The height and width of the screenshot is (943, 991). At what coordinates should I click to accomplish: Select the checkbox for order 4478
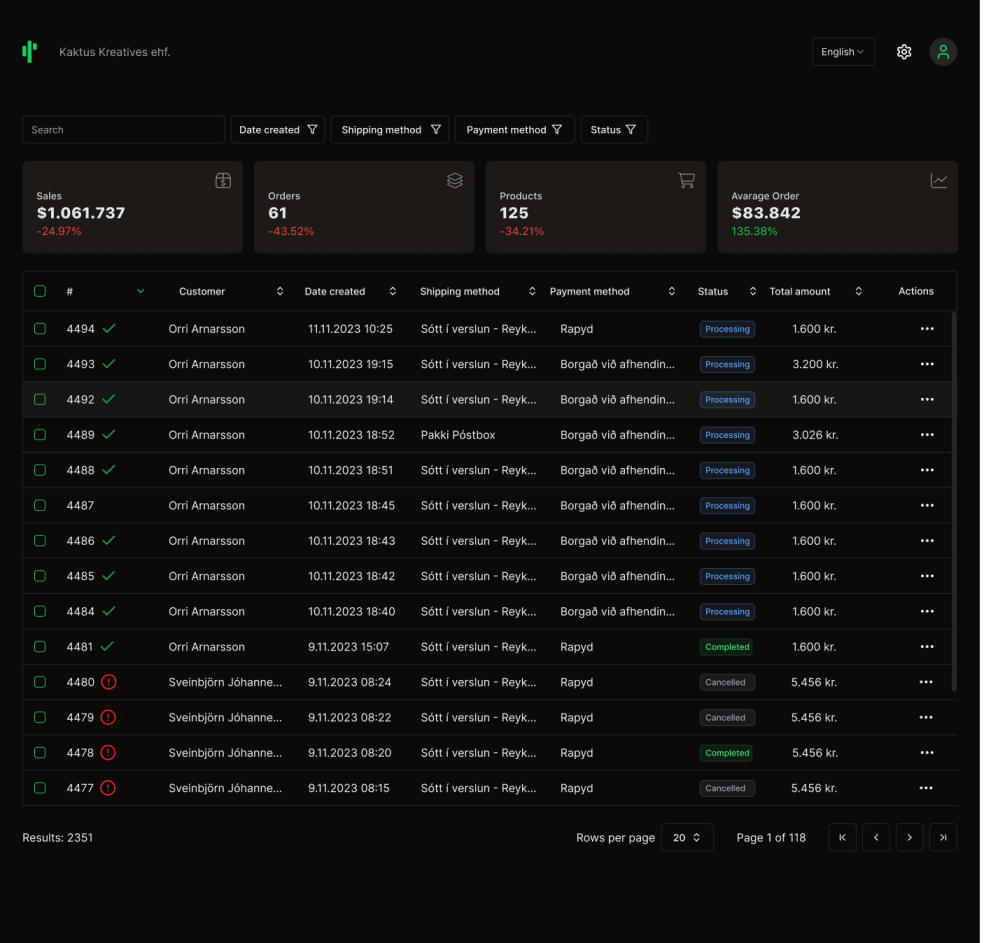point(40,753)
